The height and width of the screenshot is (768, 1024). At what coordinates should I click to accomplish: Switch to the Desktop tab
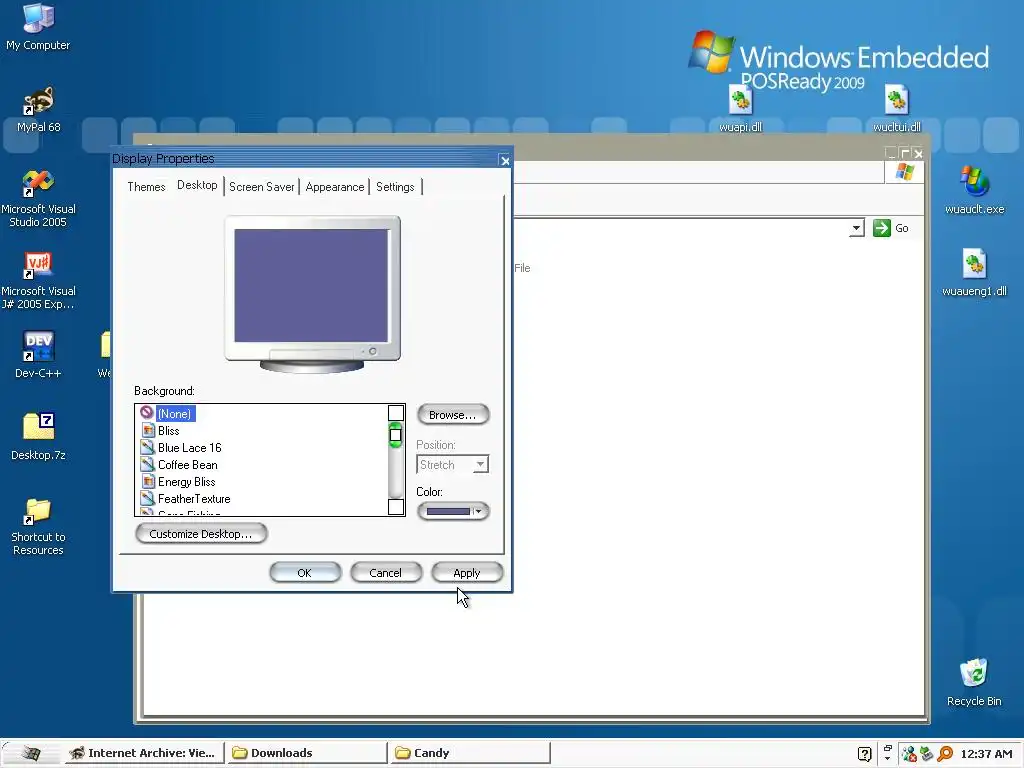click(x=197, y=185)
